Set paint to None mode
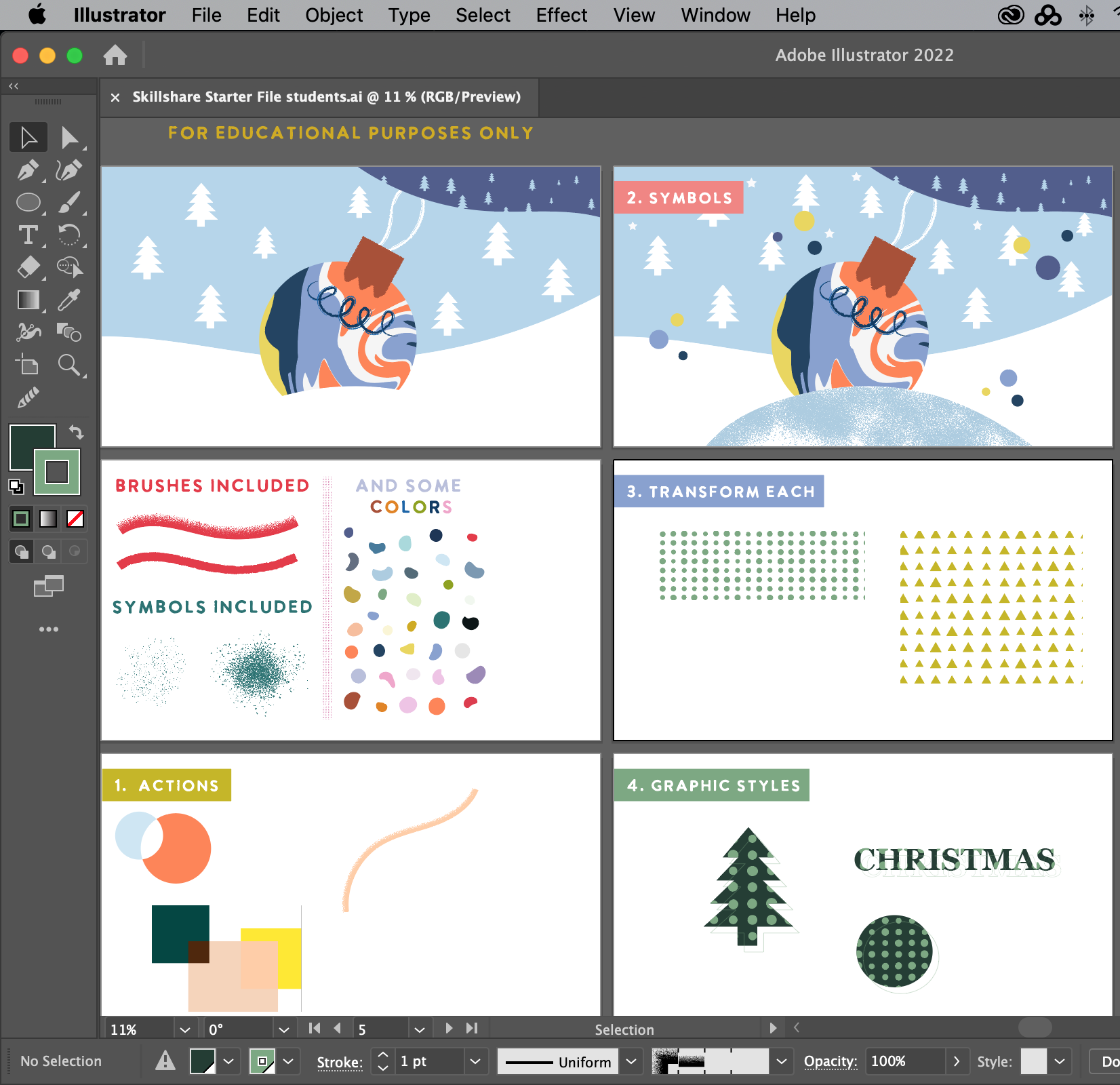 [x=75, y=519]
